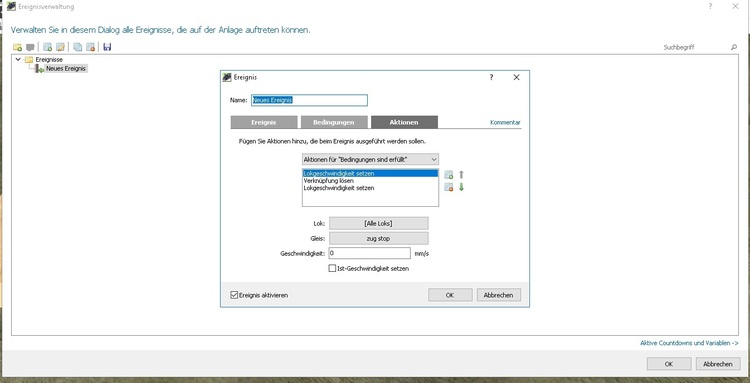Select the Ereignisse tree root label
Viewport: 750px width, 383px height.
tap(49, 60)
